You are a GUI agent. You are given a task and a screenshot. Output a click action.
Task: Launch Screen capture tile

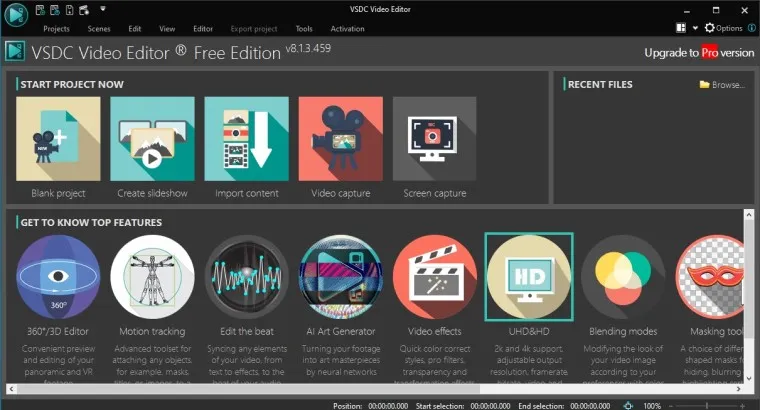[434, 139]
